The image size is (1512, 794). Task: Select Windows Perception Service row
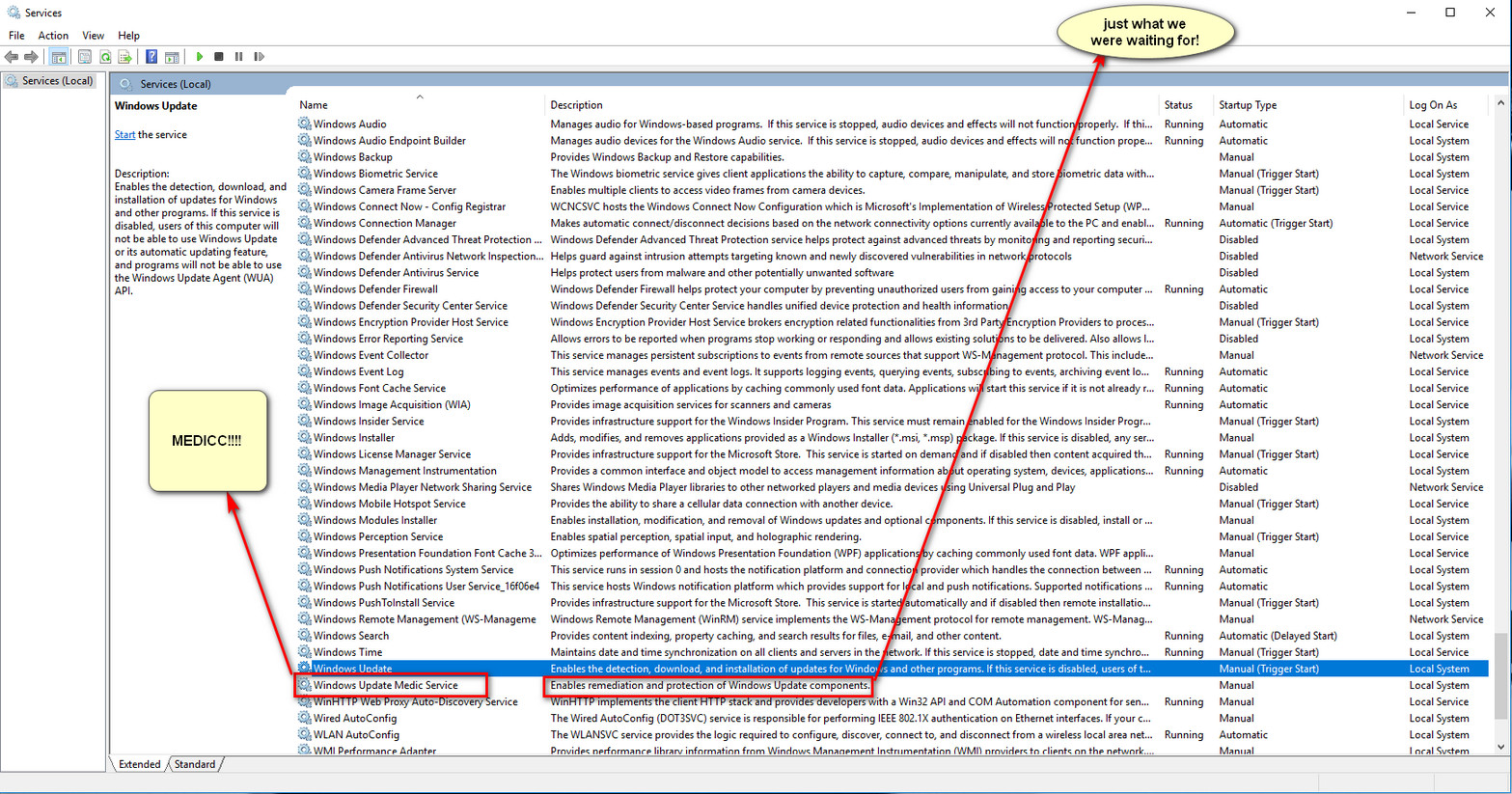click(893, 536)
